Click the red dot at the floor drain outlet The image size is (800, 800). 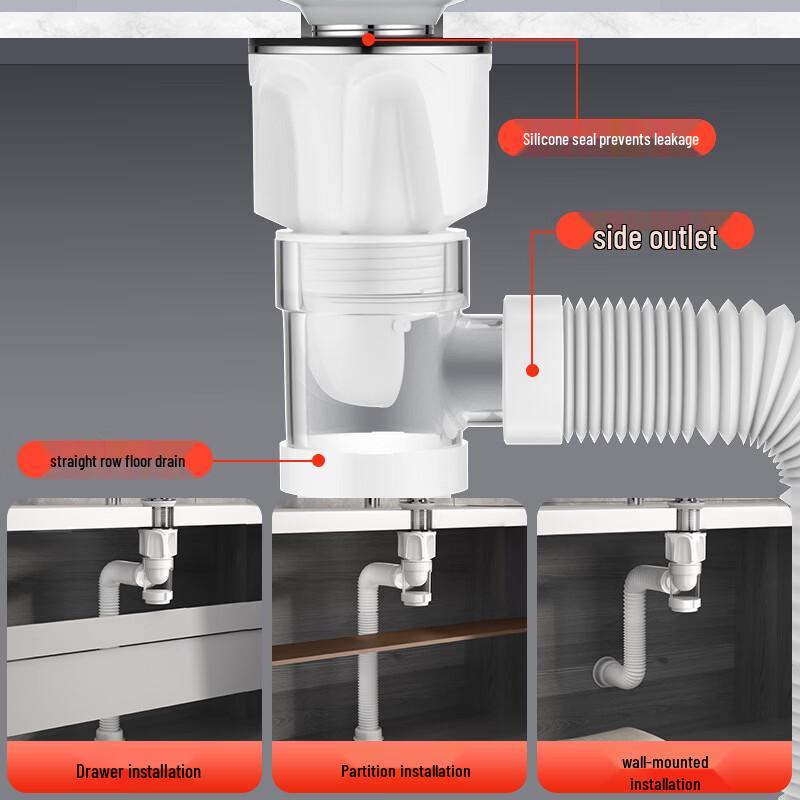pos(319,460)
